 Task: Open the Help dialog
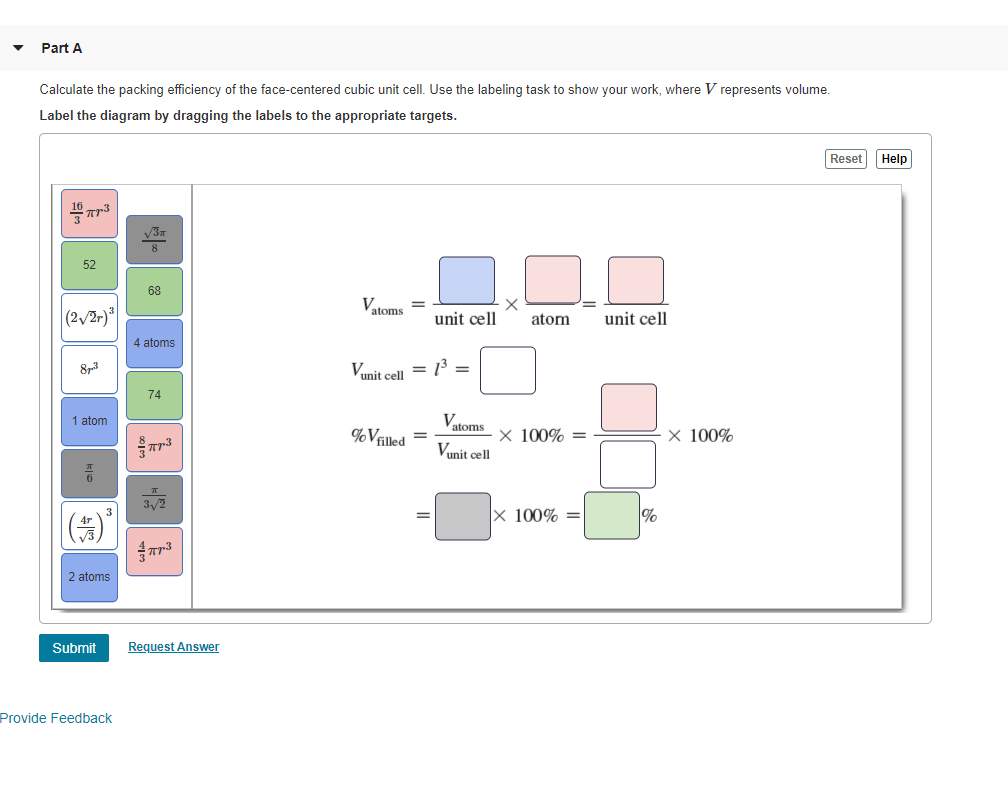893,158
